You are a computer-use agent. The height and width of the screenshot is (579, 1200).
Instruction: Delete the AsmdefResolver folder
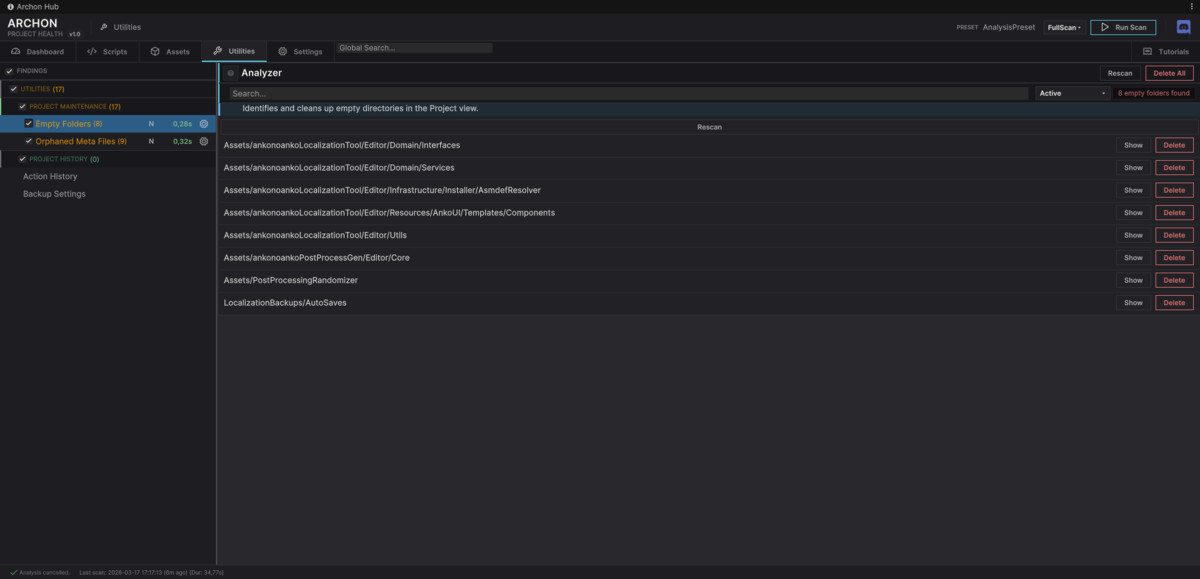click(x=1174, y=190)
